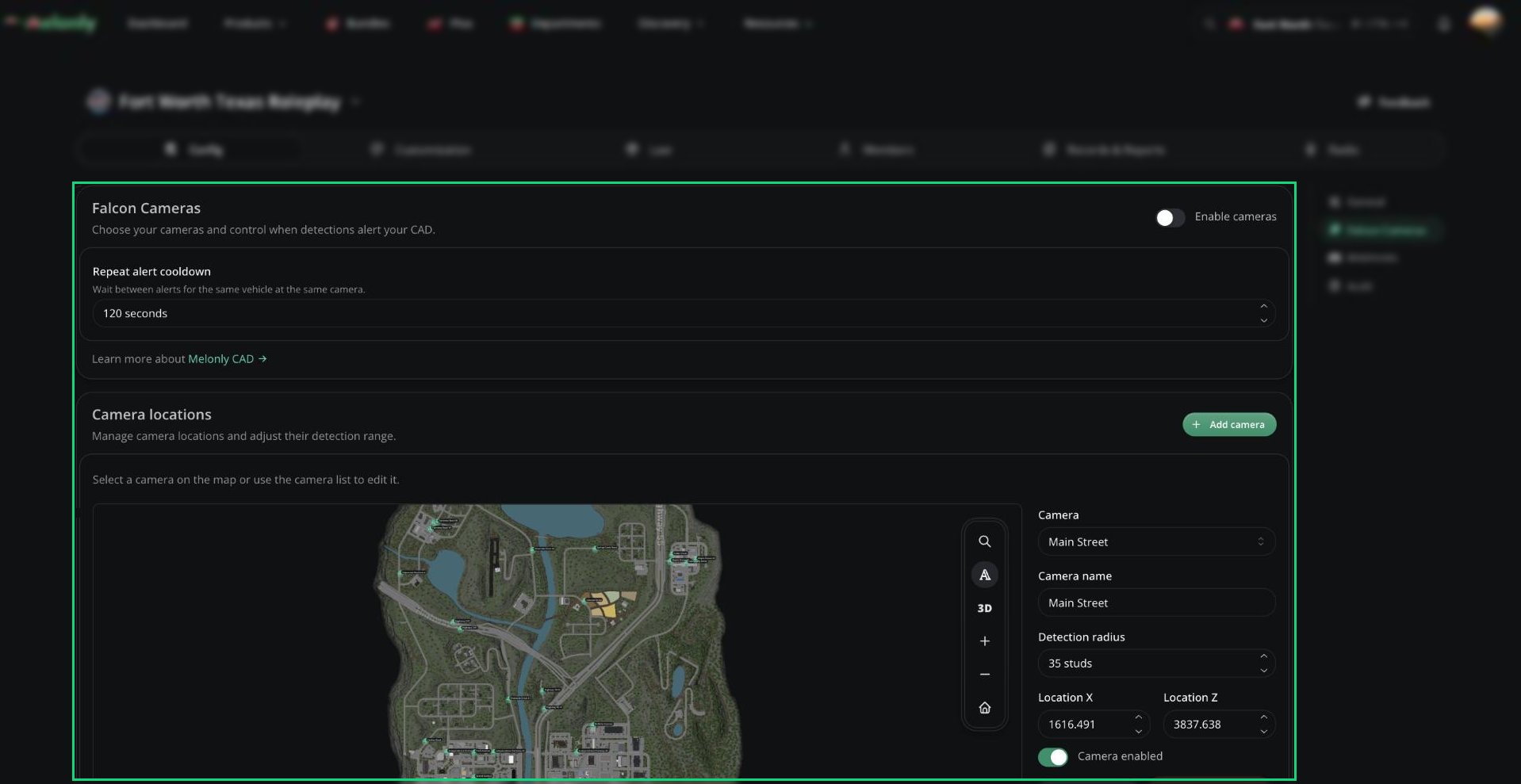Click the 35 studs radius field
The height and width of the screenshot is (784, 1521).
(x=1156, y=664)
